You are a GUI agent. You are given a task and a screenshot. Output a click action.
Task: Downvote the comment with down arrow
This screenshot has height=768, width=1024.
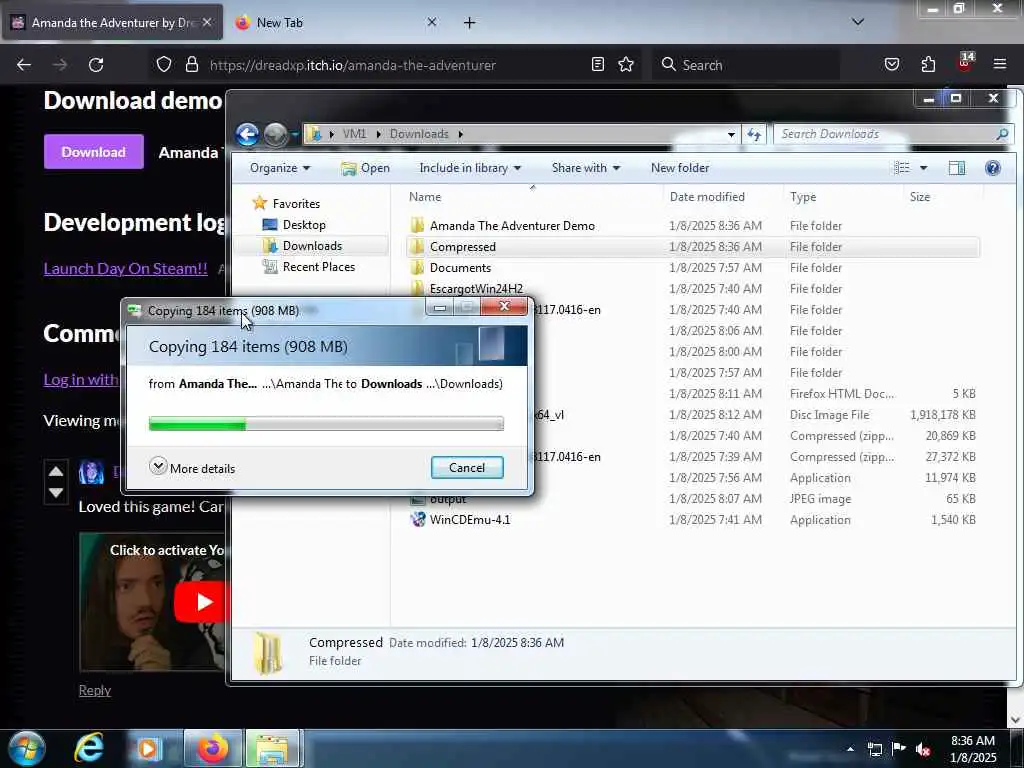click(56, 492)
